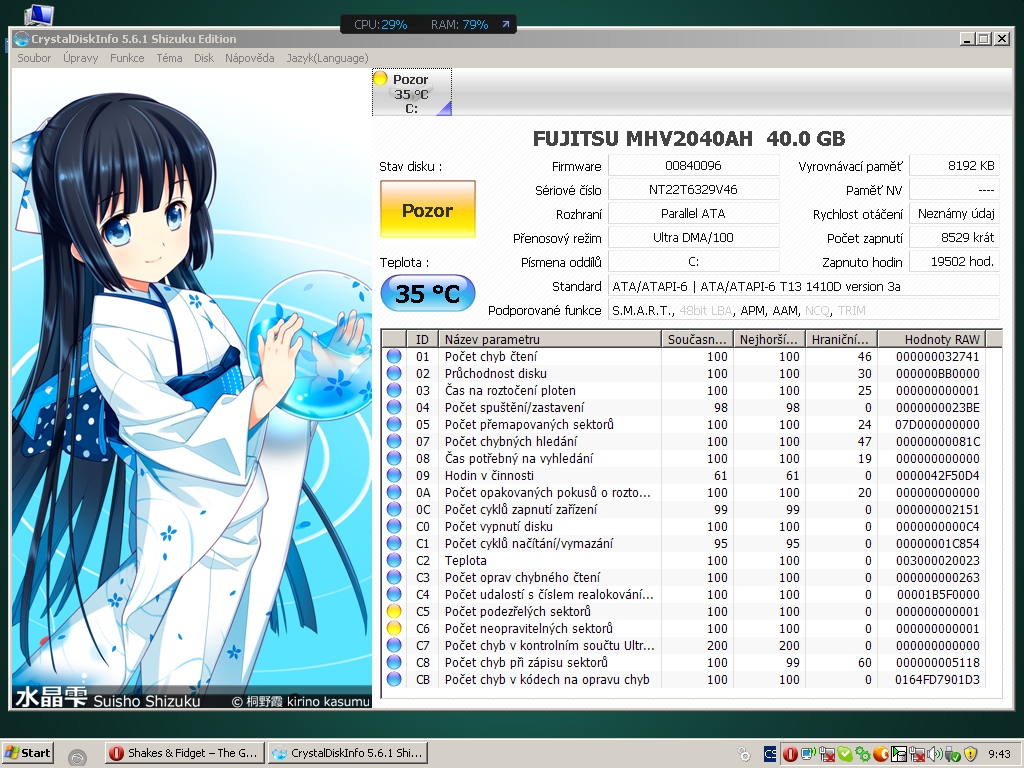Open the Téma menu

coord(169,58)
